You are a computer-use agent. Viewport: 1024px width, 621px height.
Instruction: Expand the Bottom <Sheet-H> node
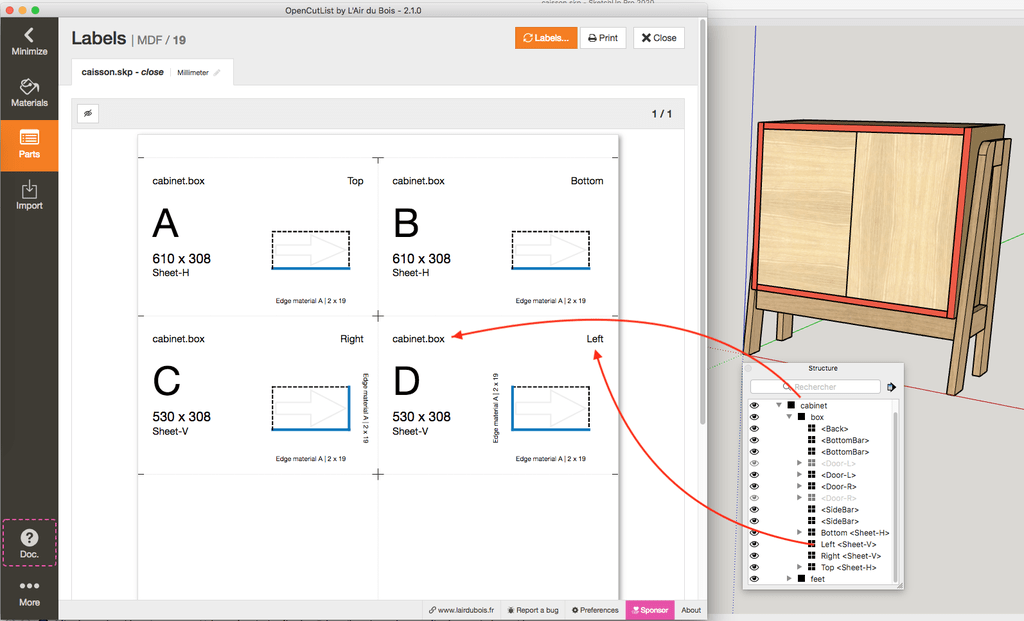pyautogui.click(x=799, y=532)
